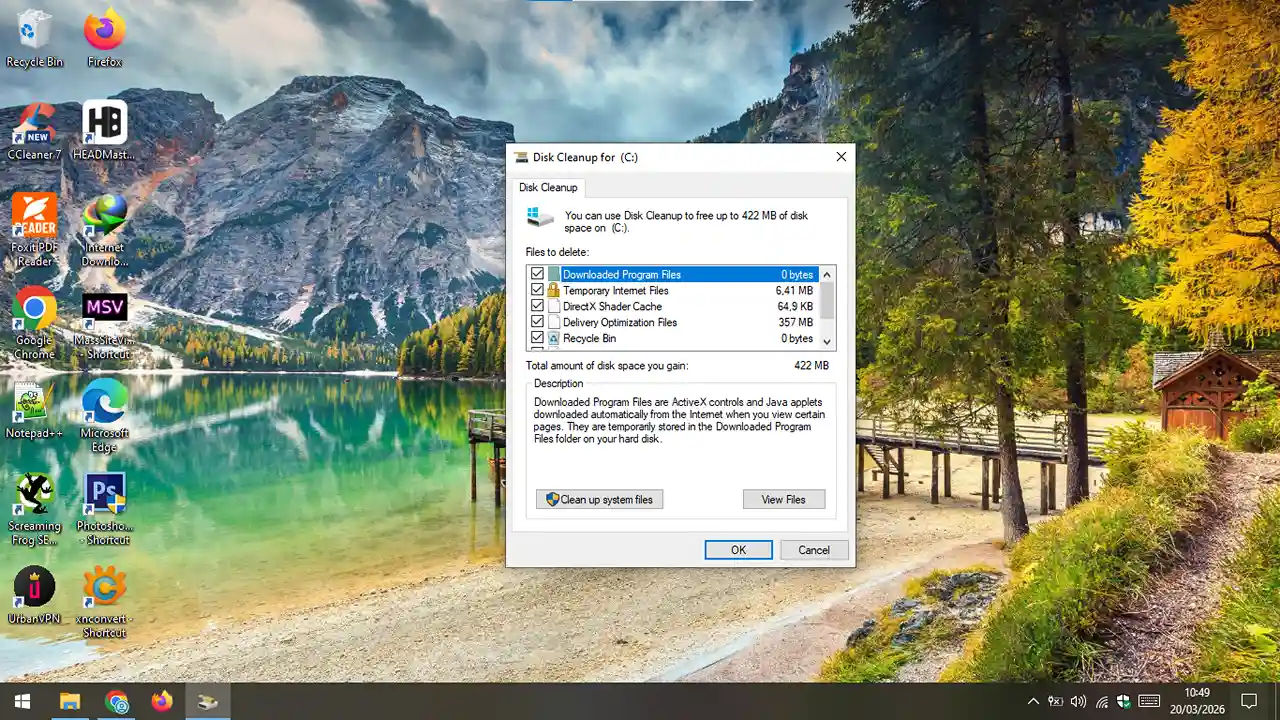
Task: Open the notification center icon
Action: tap(1249, 701)
